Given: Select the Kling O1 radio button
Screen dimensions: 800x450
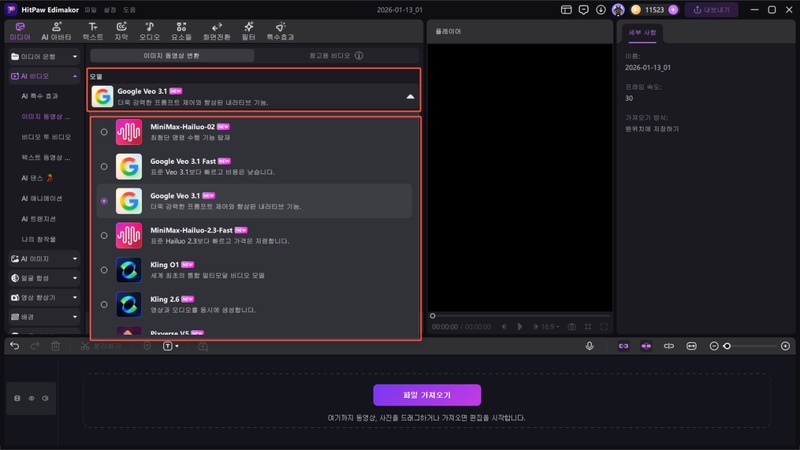Looking at the screenshot, I should 104,270.
